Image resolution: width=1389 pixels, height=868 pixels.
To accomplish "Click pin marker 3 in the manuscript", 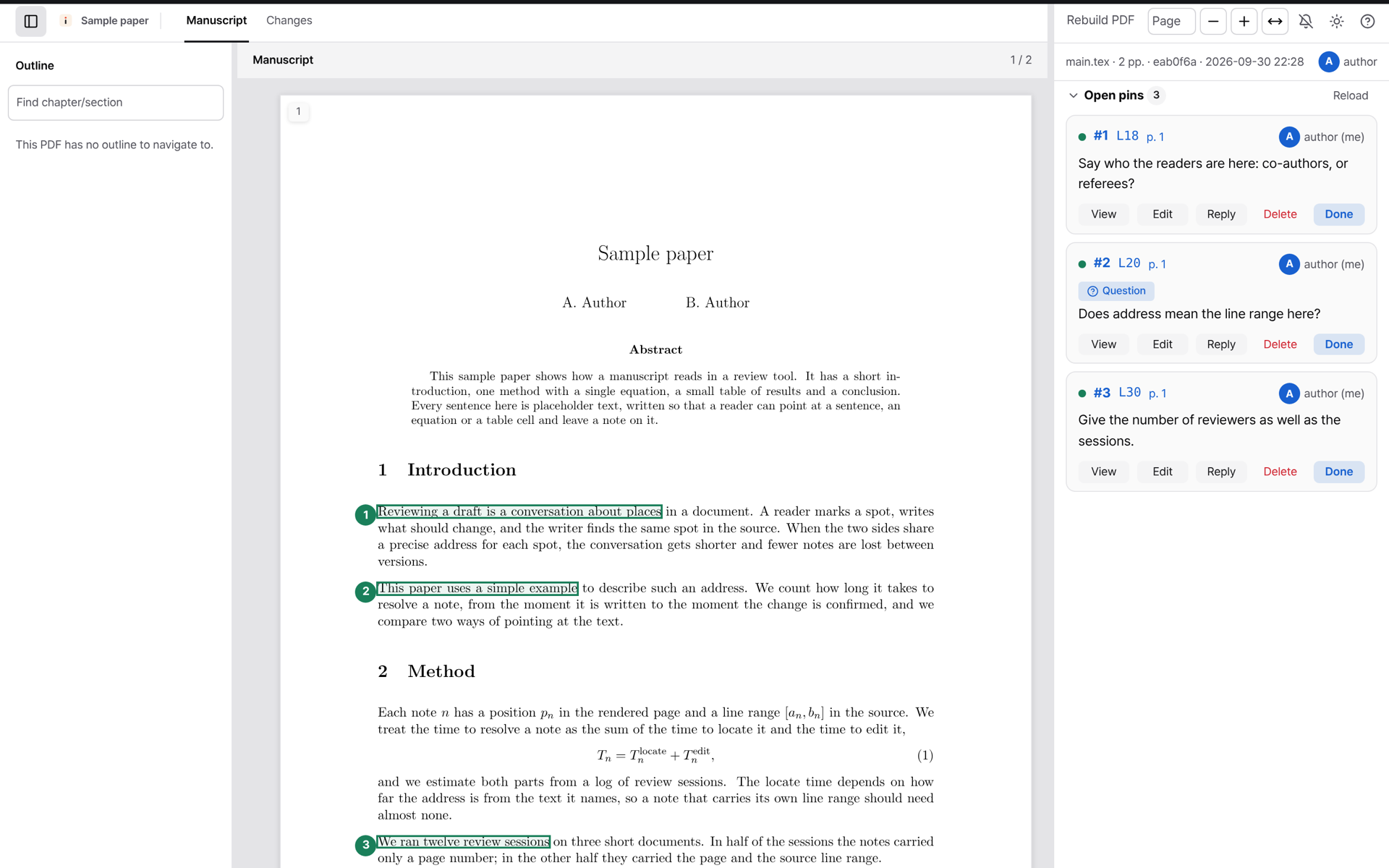I will pyautogui.click(x=365, y=845).
